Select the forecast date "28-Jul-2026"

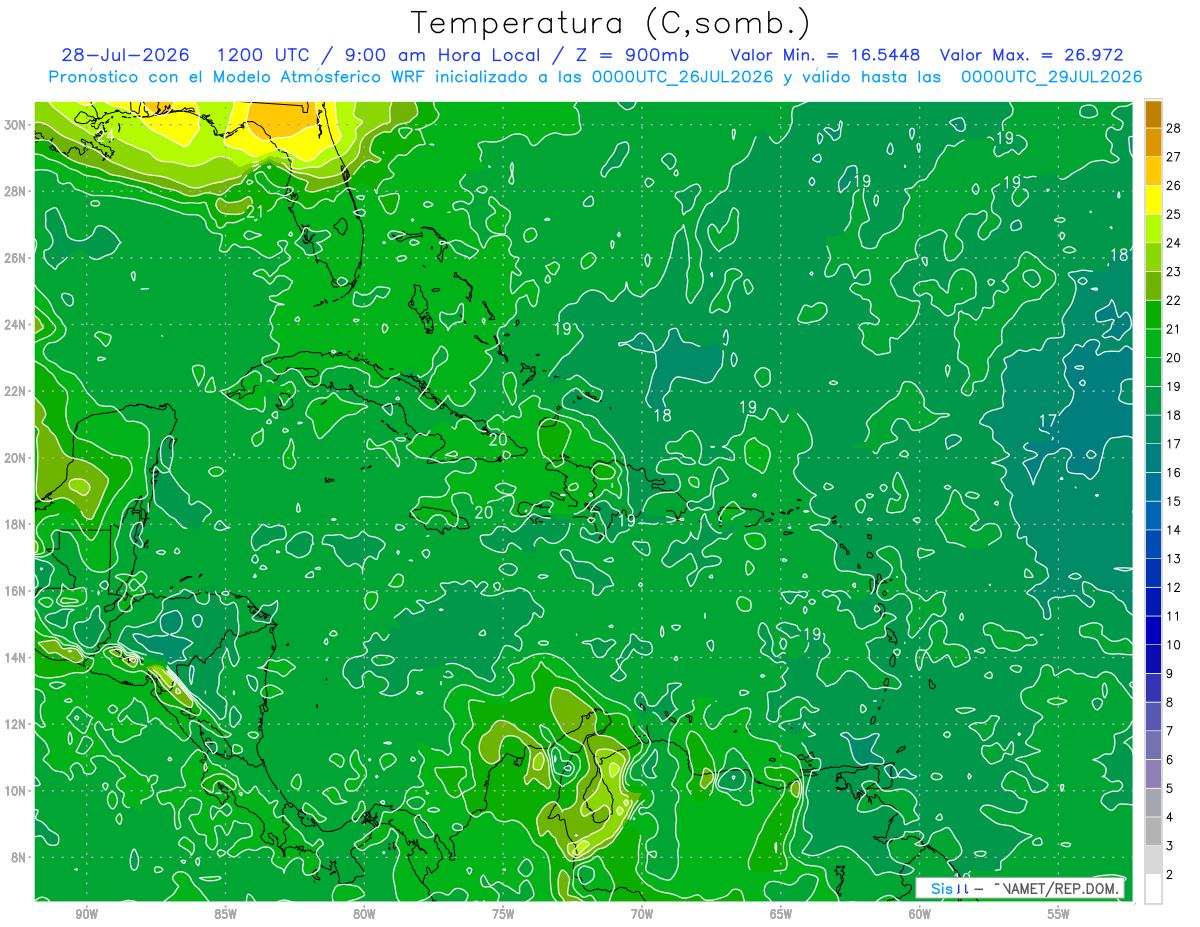[x=128, y=55]
